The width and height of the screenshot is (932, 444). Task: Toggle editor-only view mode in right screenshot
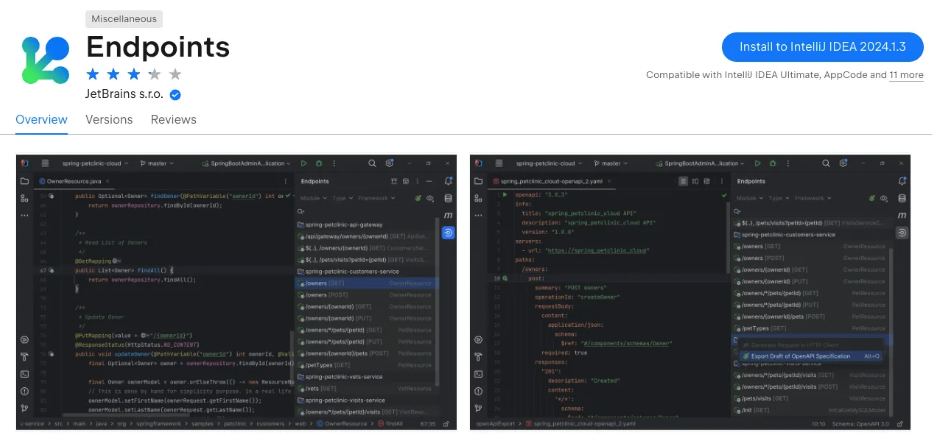coord(684,181)
